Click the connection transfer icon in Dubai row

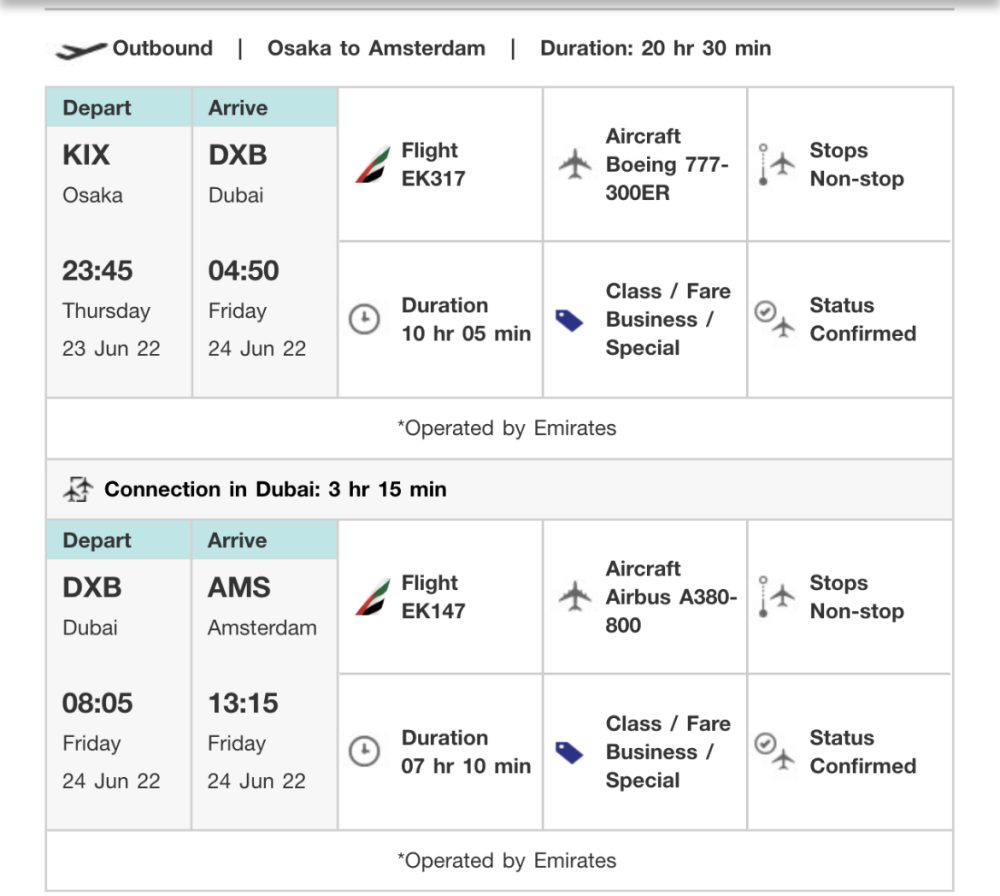[x=78, y=489]
